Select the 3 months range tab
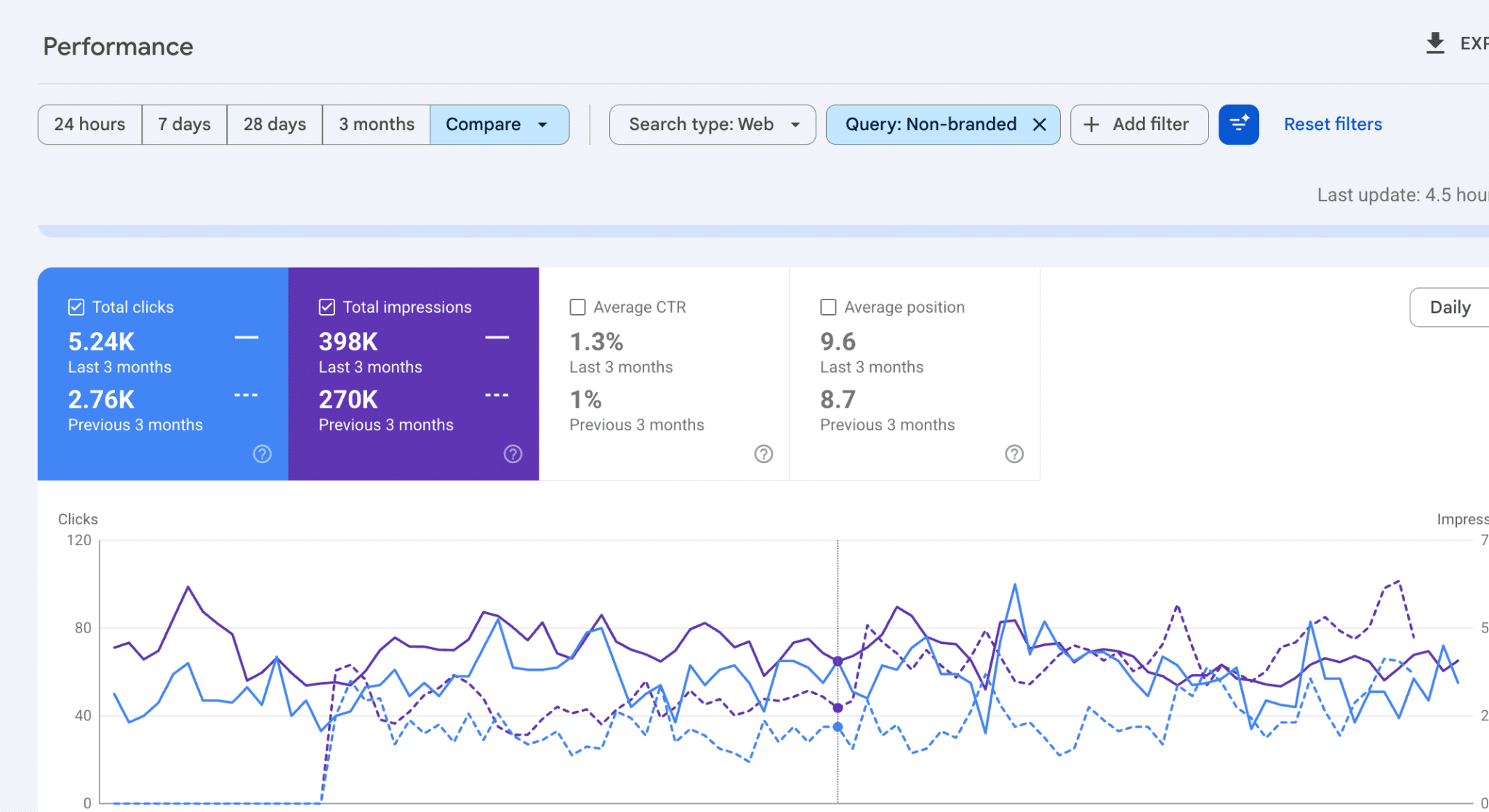 (x=377, y=124)
